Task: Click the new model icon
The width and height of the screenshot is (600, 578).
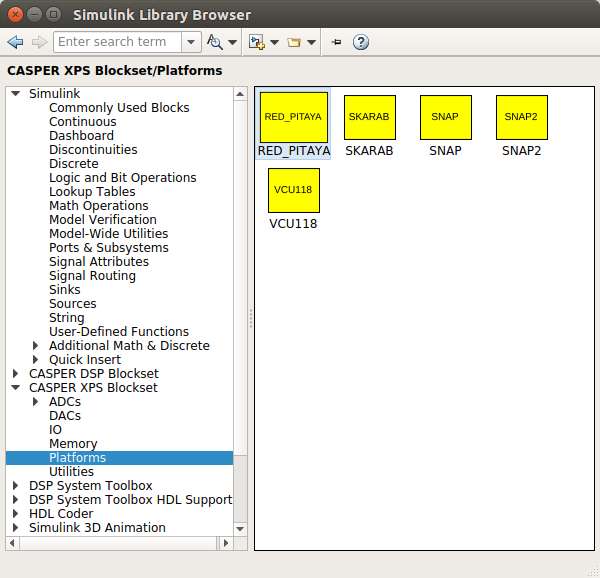Action: tap(256, 42)
